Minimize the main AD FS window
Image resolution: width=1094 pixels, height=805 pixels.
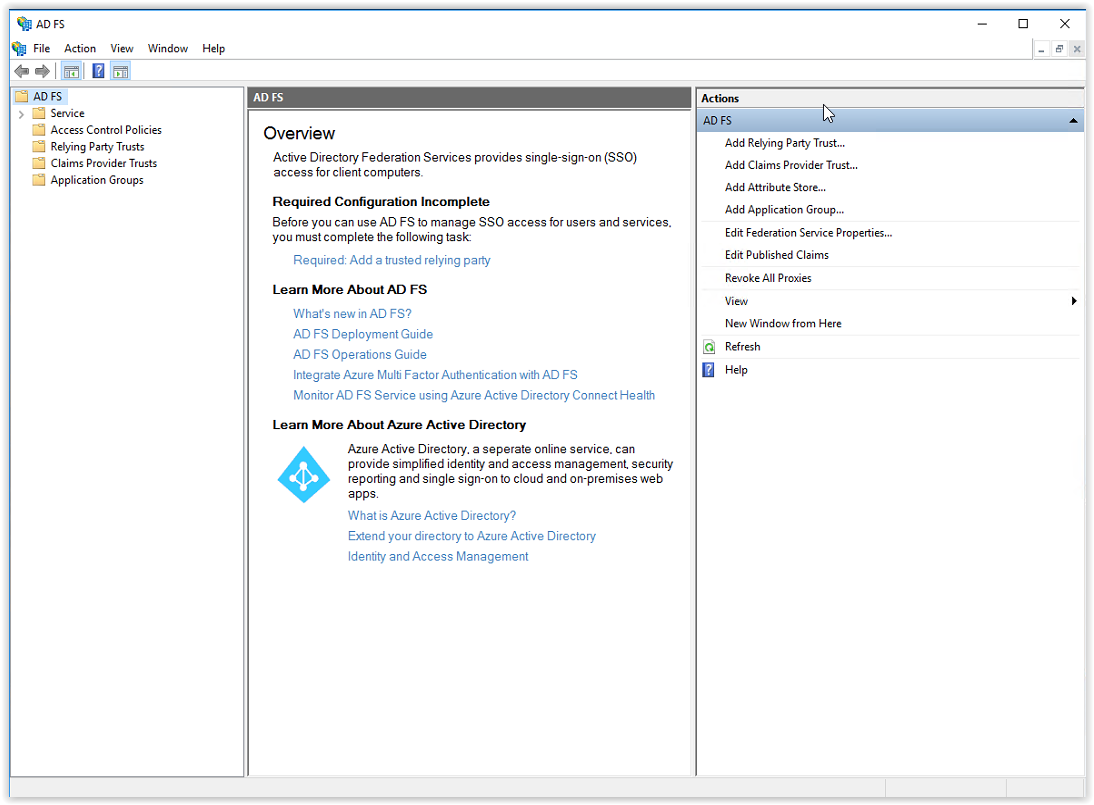[982, 24]
